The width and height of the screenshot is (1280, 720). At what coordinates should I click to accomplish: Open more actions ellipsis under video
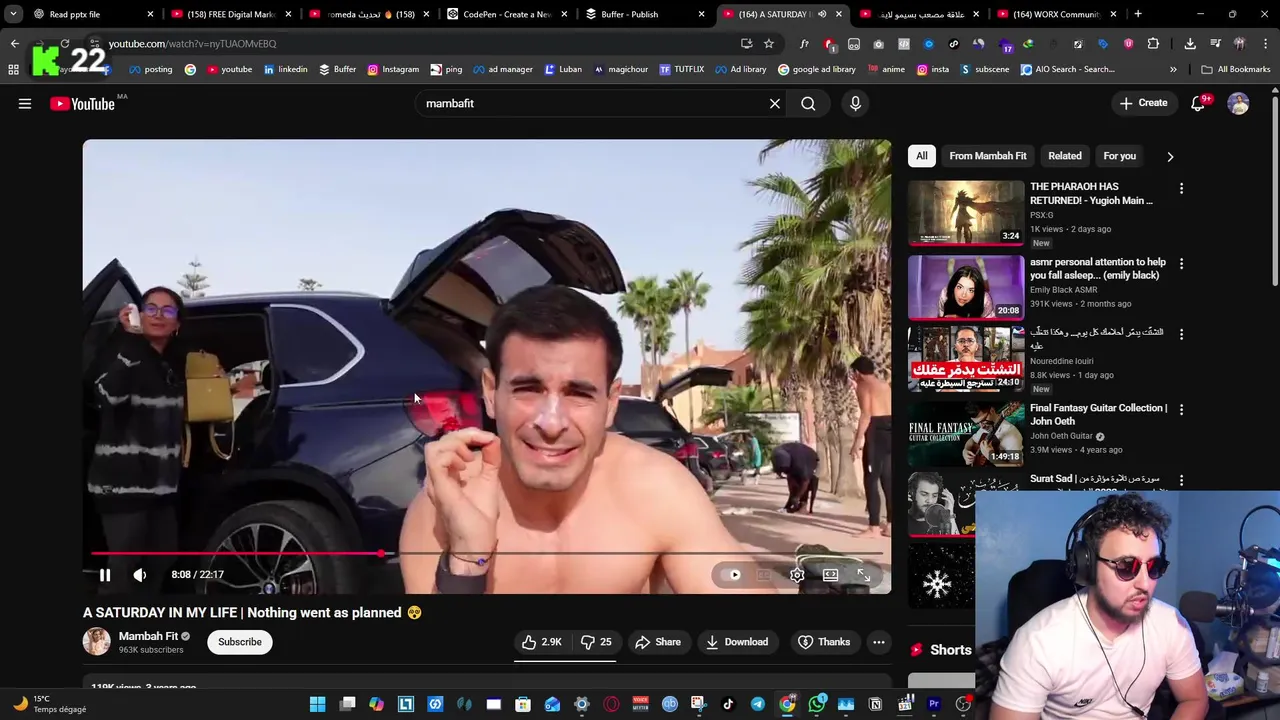coord(878,642)
